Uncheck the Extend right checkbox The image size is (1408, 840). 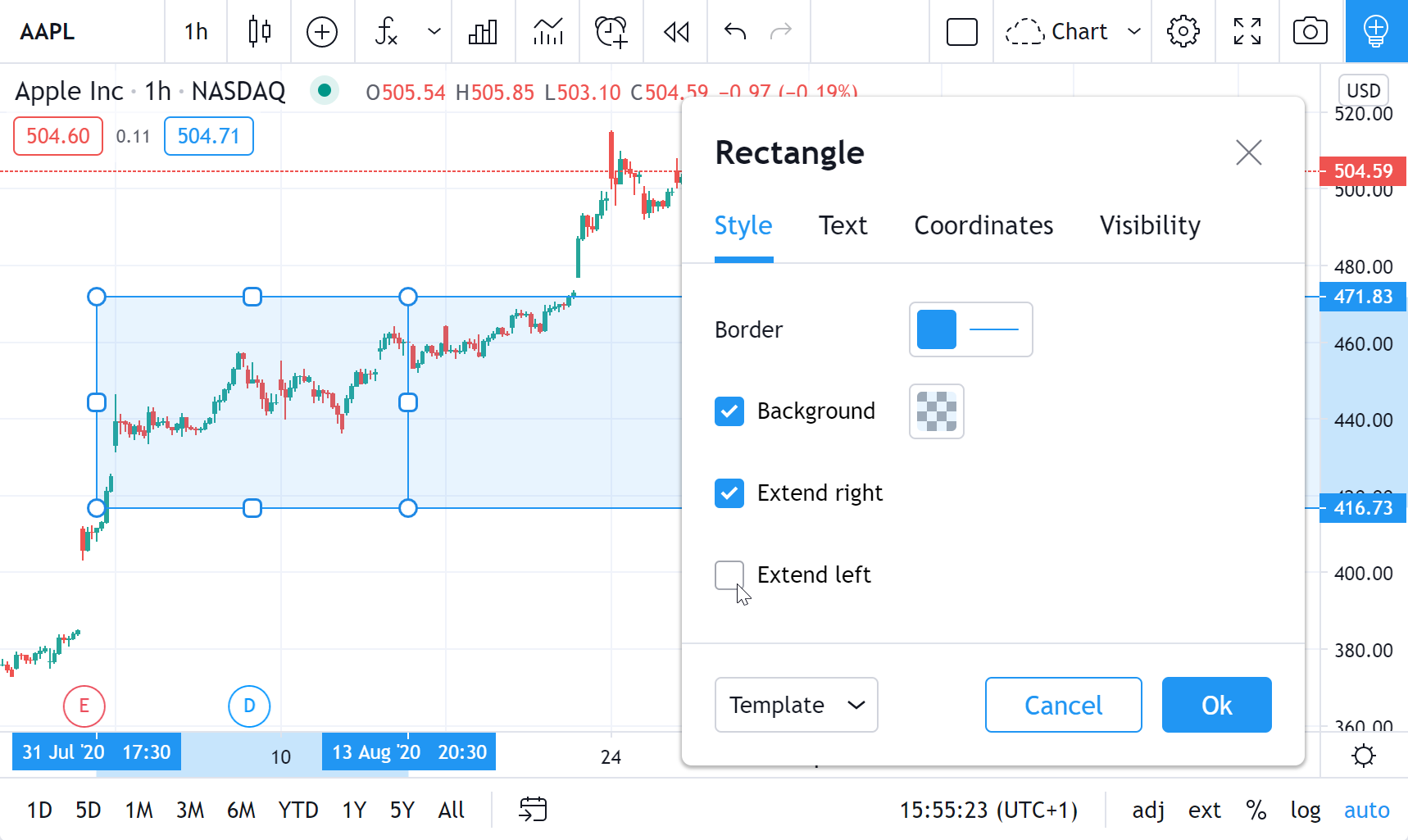click(729, 493)
